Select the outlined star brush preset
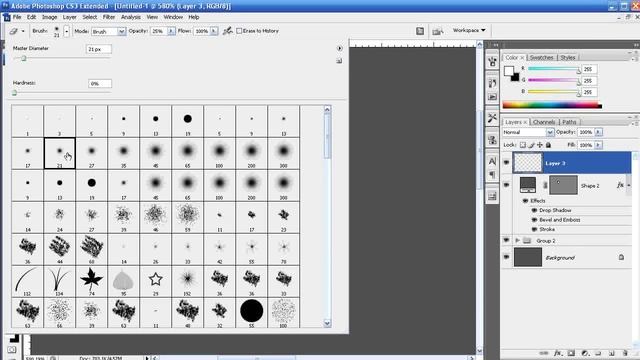Screen dimensions: 640x360 [x=156, y=282]
